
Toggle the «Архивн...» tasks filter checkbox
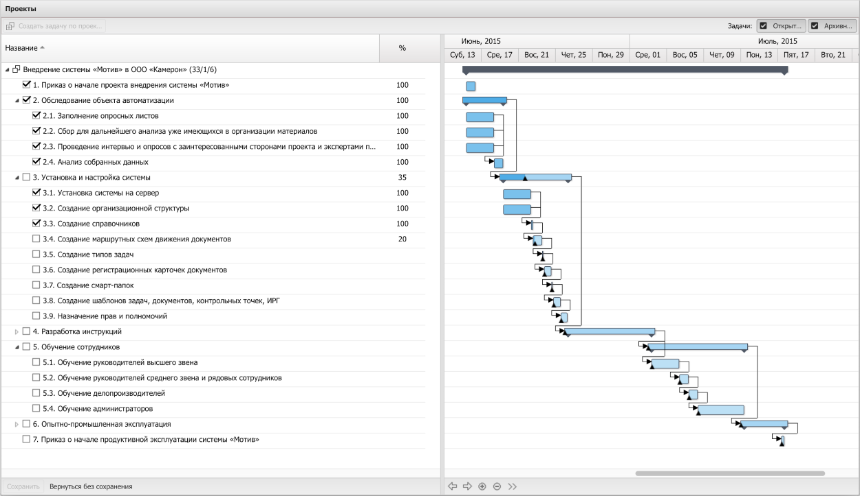click(815, 25)
